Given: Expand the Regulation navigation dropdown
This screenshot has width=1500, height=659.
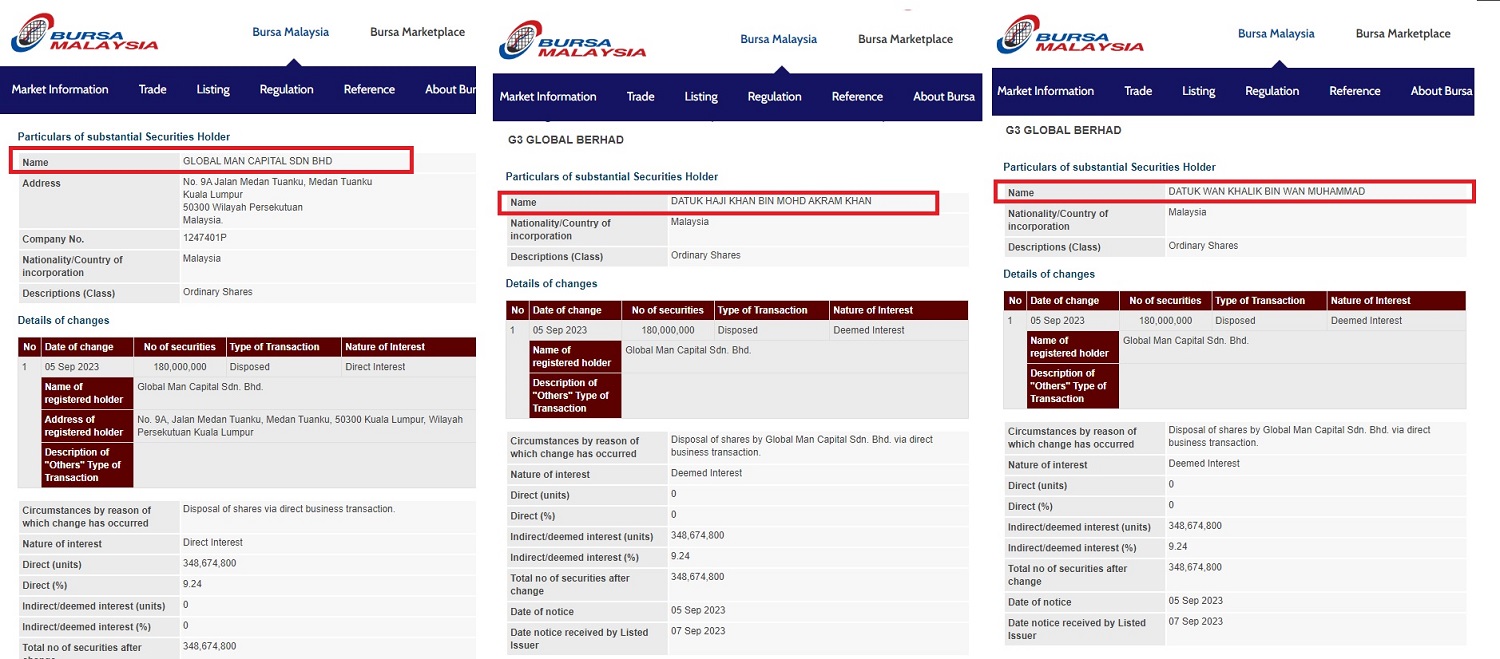Looking at the screenshot, I should pyautogui.click(x=286, y=89).
